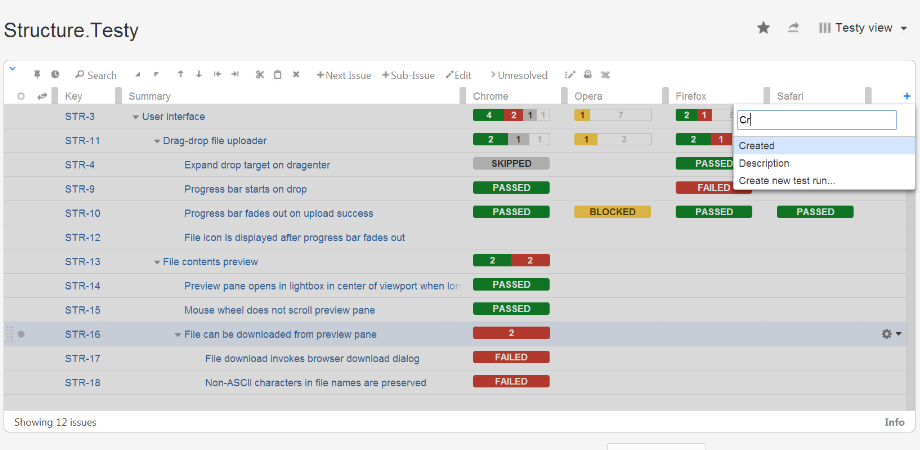Toggle the selection dot on STR-16
The image size is (920, 450).
(21, 334)
